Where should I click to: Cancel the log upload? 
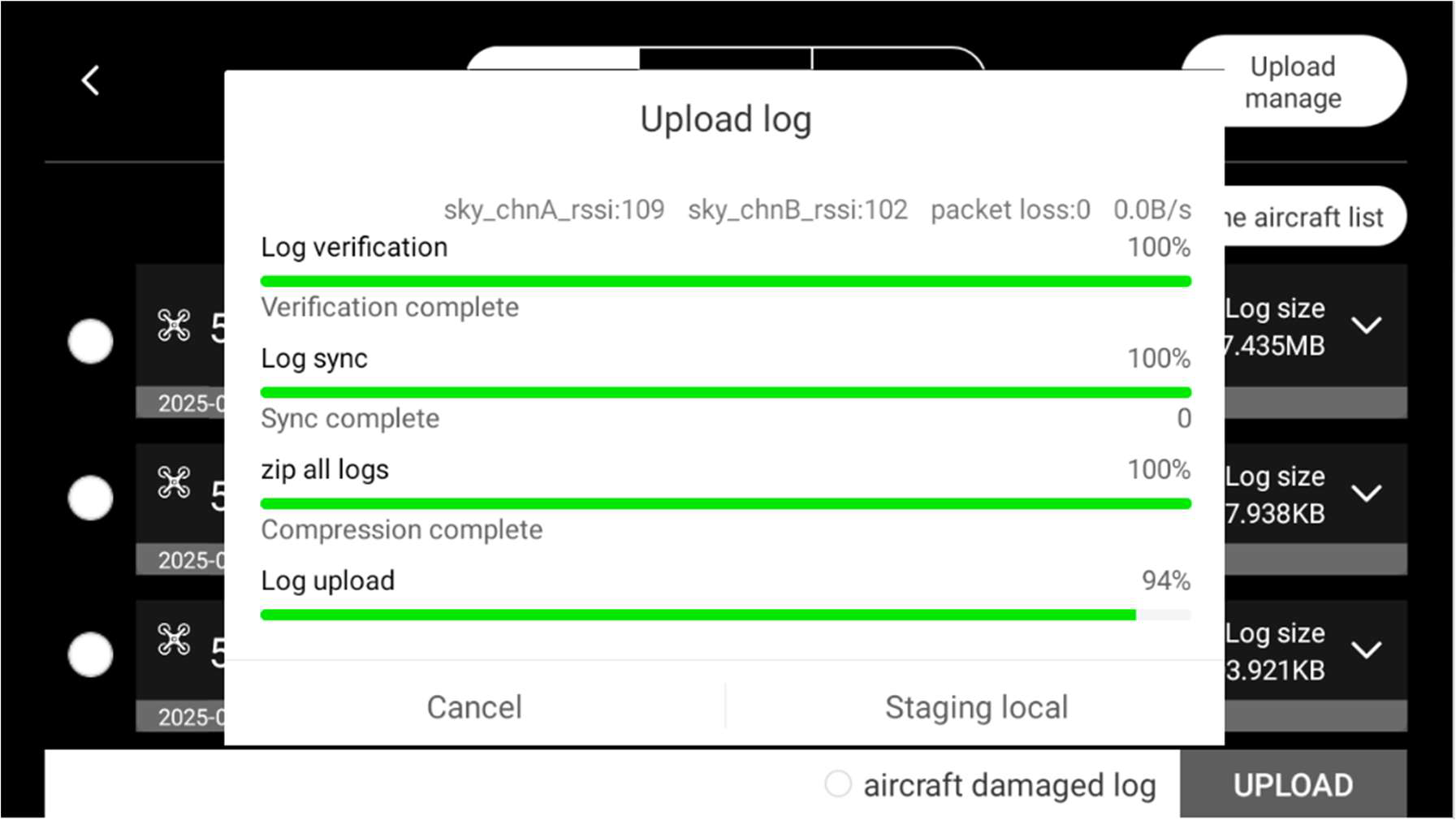(474, 707)
